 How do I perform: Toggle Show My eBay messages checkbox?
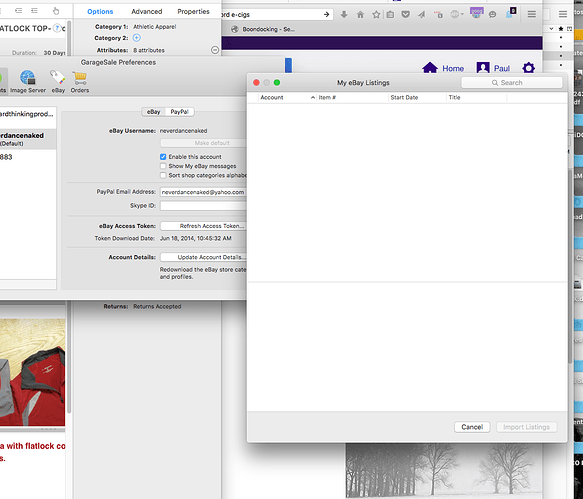(163, 166)
